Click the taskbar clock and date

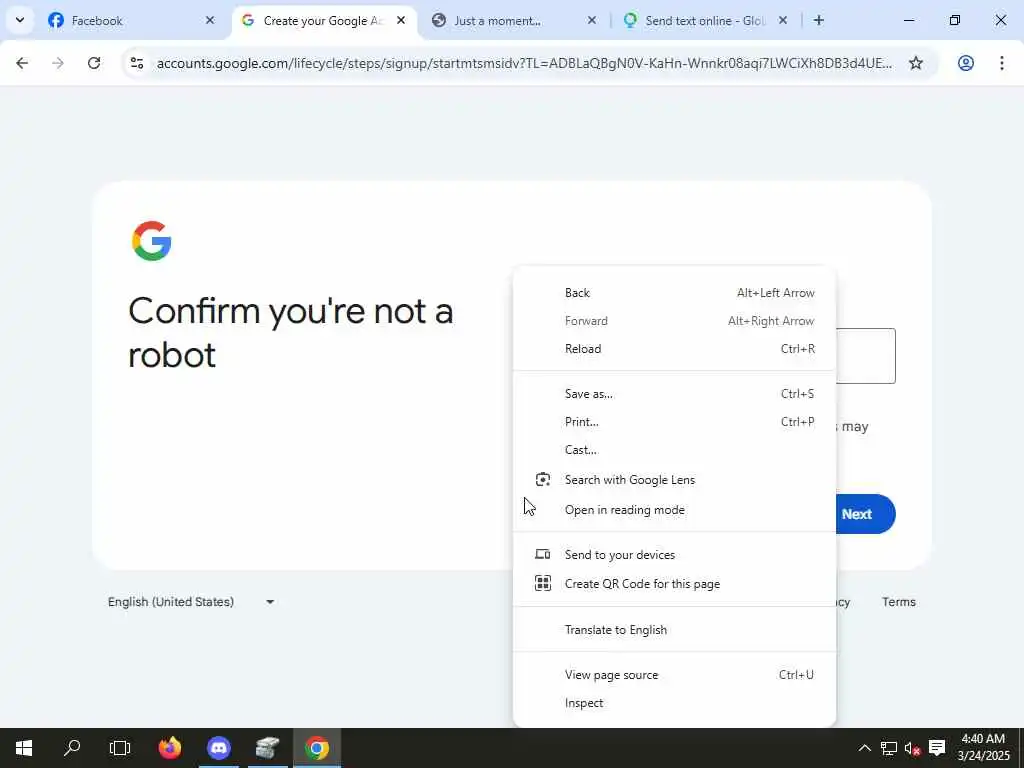coord(983,748)
